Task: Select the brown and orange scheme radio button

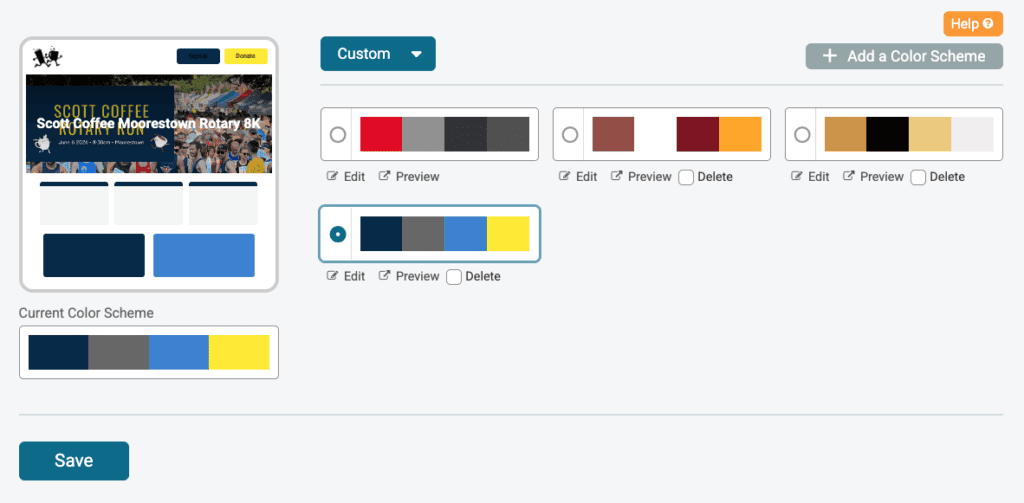Action: 570,134
